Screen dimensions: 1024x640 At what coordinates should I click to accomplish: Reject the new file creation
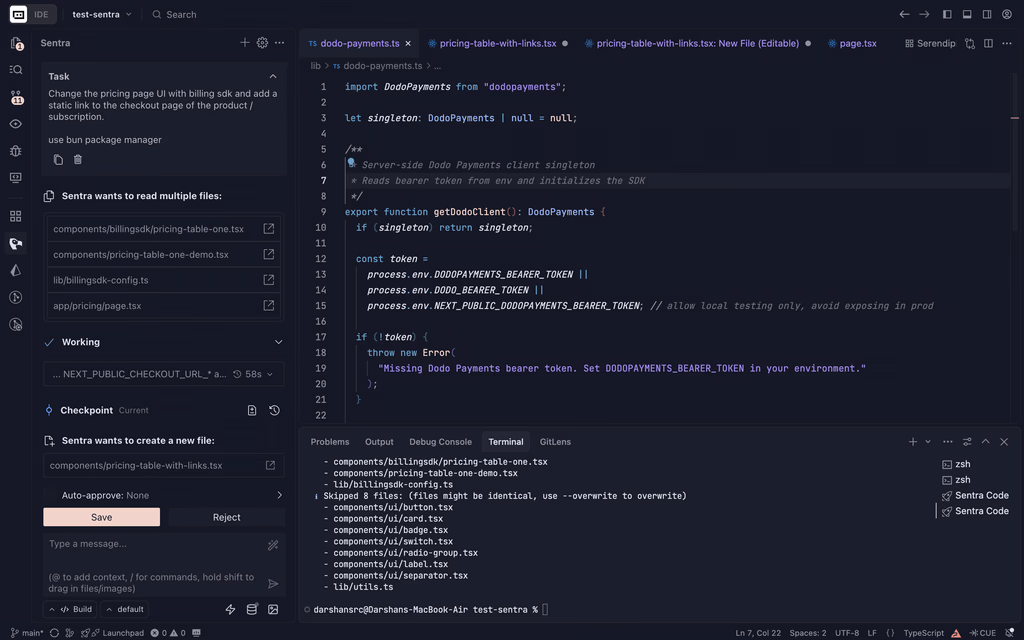227,517
